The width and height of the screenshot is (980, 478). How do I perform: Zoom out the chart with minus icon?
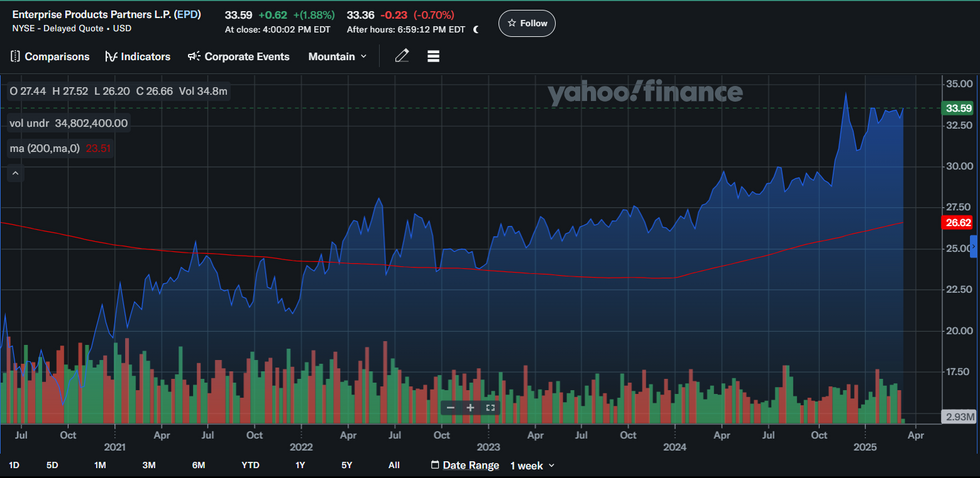(451, 408)
